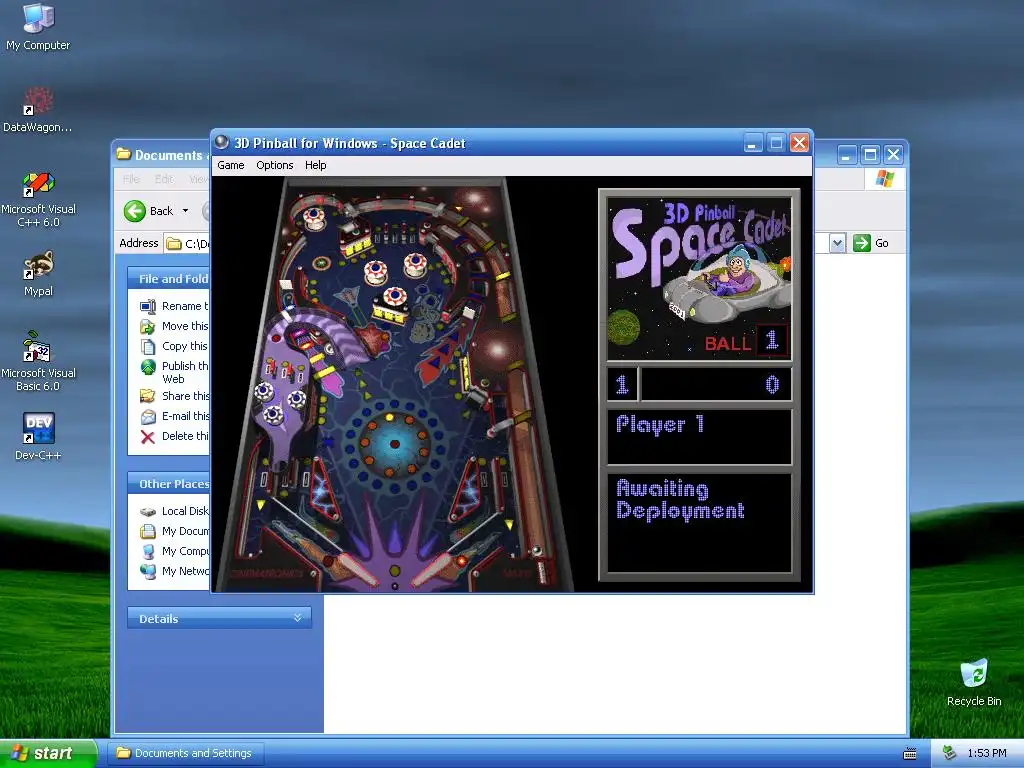Viewport: 1024px width, 768px height.
Task: Click the Move this folder task icon
Action: tap(148, 327)
